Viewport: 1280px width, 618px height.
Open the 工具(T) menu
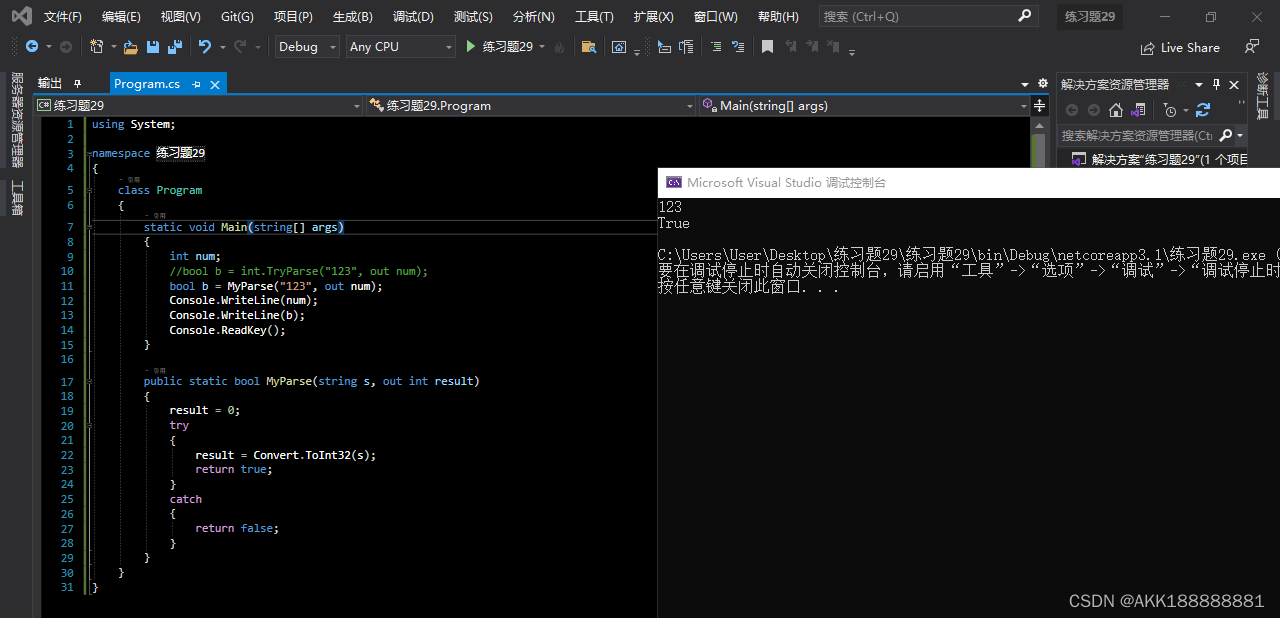(594, 17)
